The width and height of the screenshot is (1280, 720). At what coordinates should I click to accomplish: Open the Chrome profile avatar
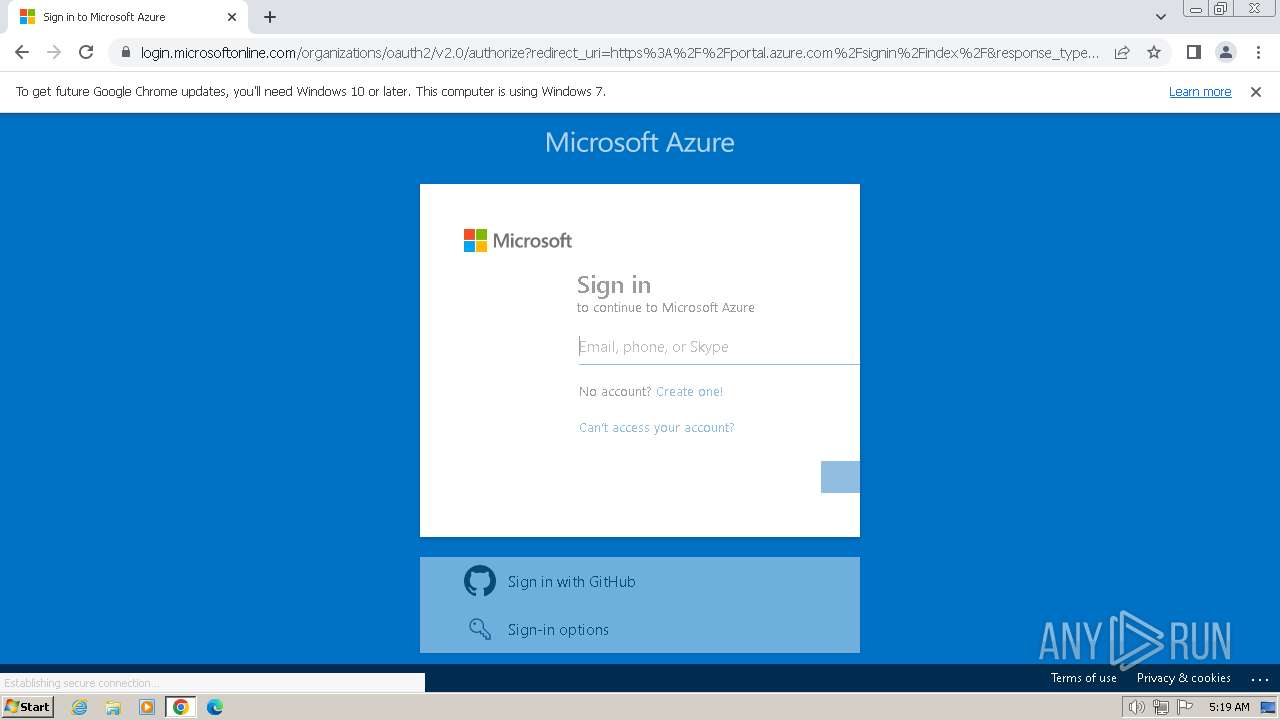(1225, 52)
